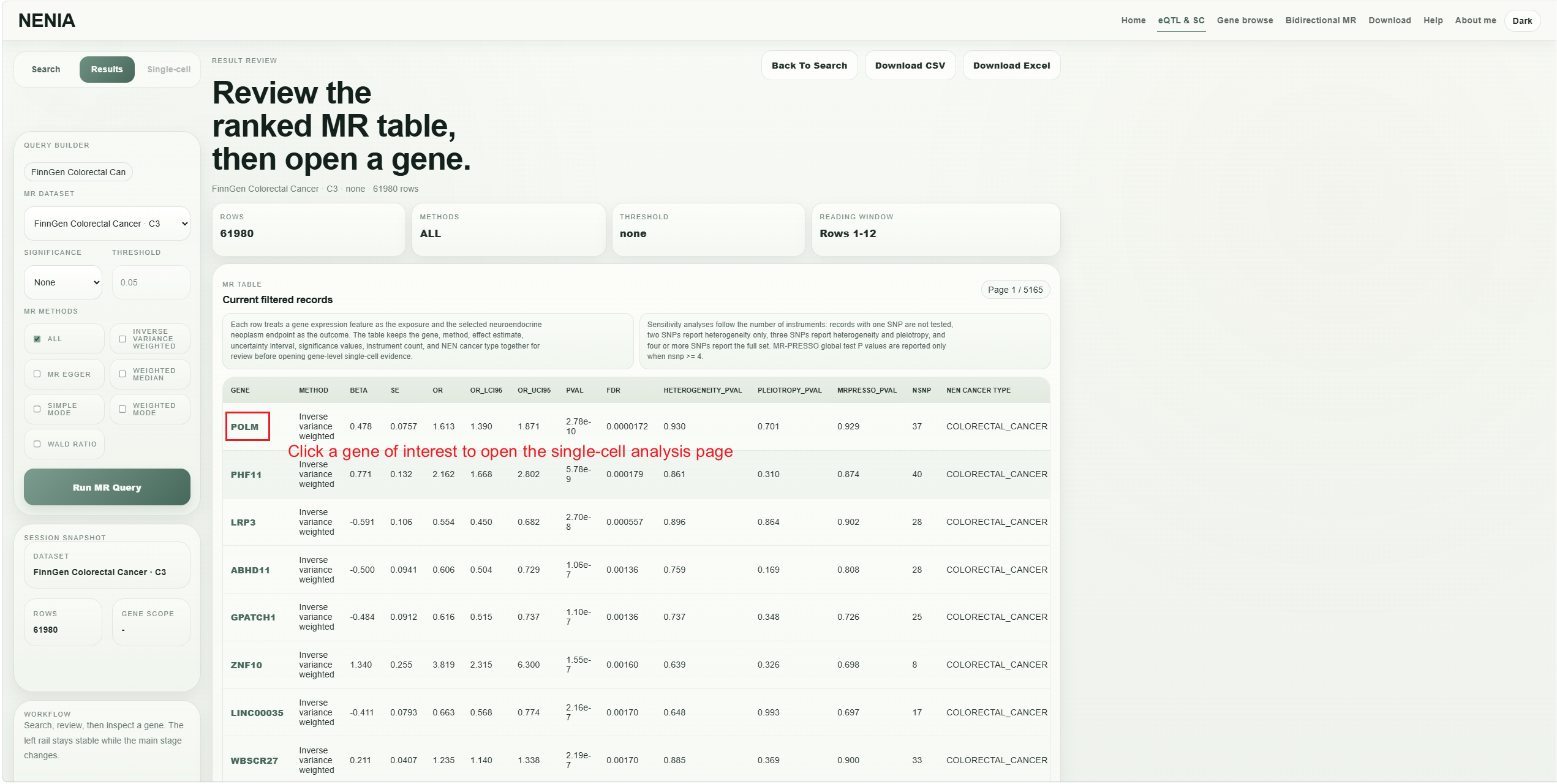Click the PLEIOTROPY_PVAL column header
1557x784 pixels.
tap(790, 390)
